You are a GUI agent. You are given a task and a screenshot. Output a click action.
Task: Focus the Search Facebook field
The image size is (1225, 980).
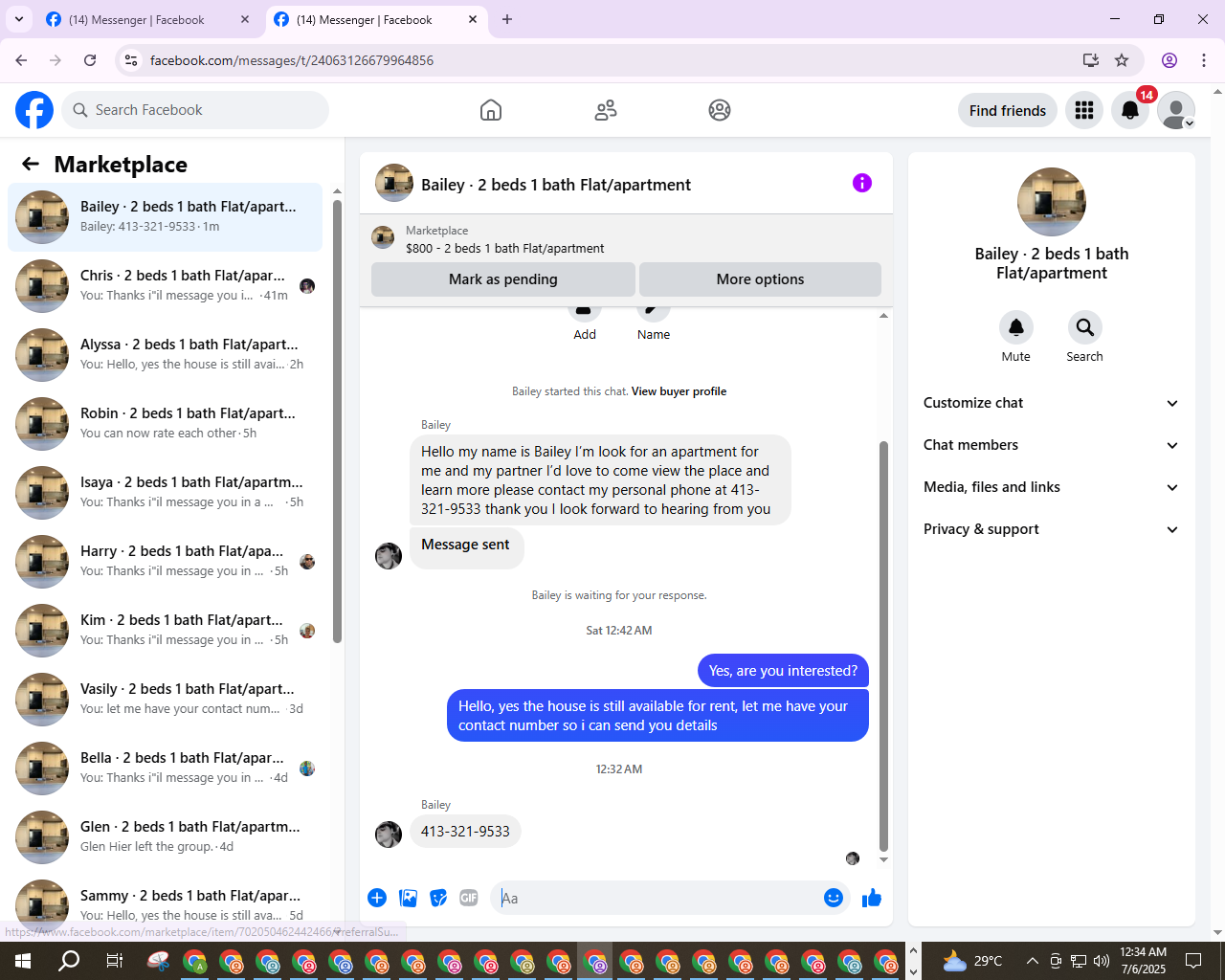pyautogui.click(x=195, y=110)
